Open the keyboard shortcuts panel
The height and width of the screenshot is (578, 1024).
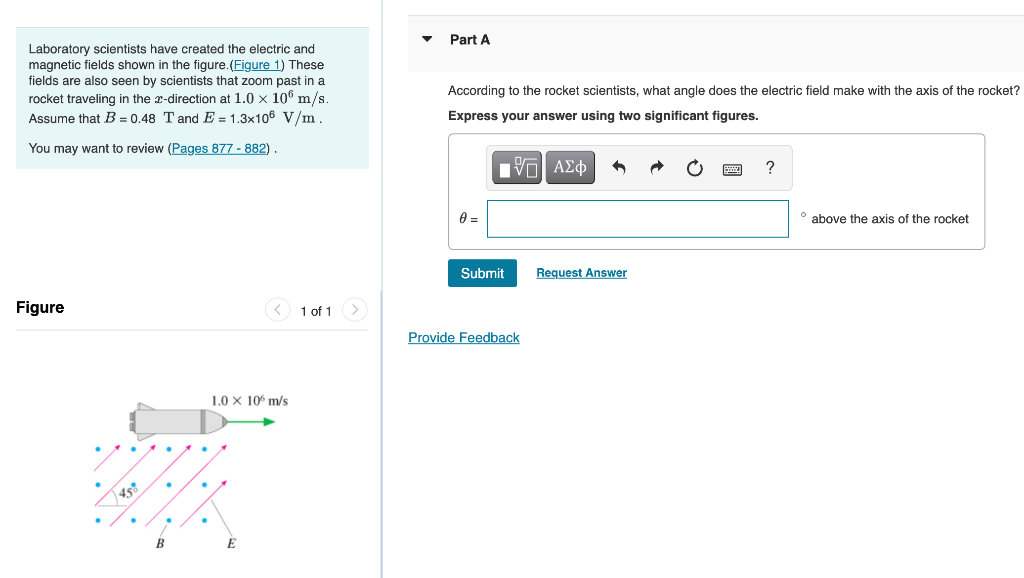click(732, 169)
